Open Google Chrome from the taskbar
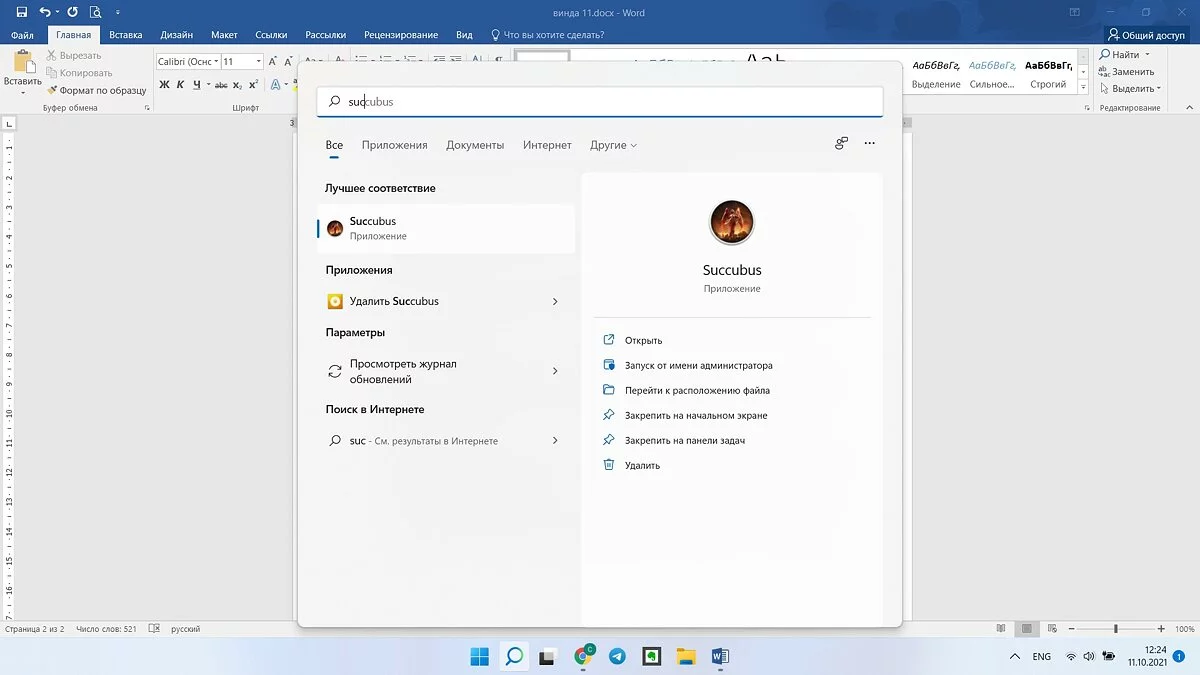Screen dimensions: 1200x675 click(583, 657)
